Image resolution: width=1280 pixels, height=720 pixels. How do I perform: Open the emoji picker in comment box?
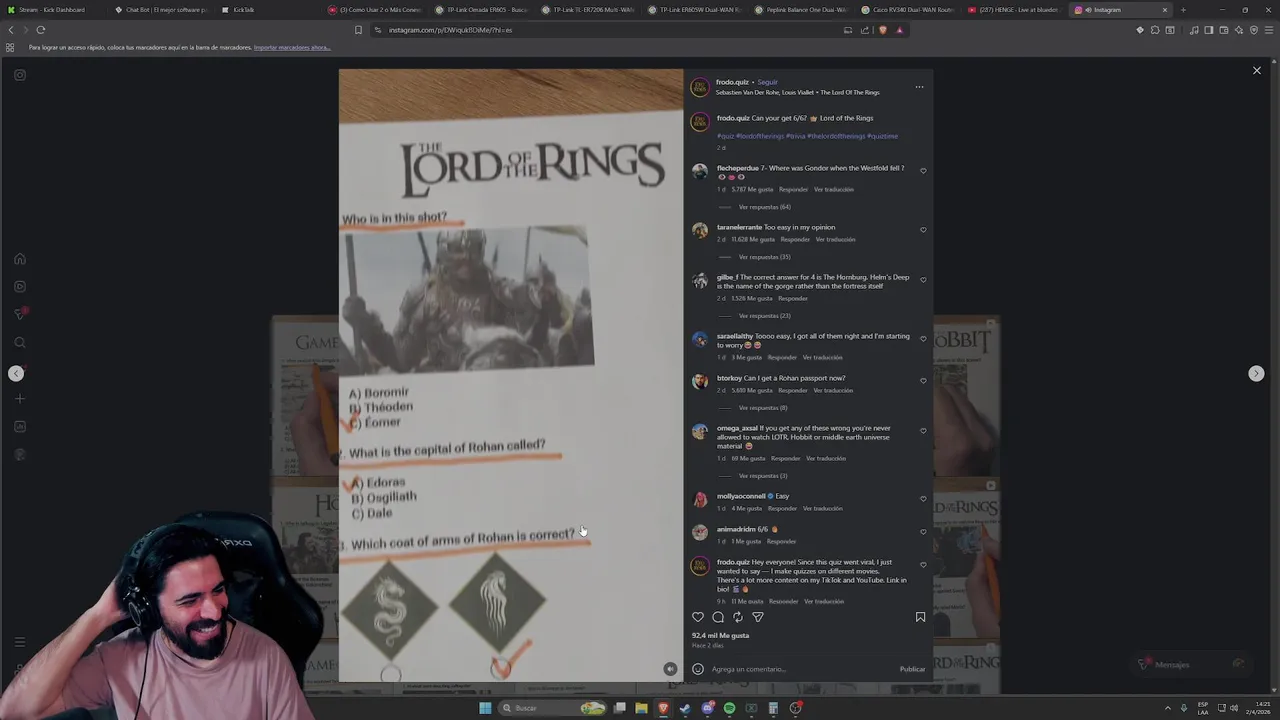[698, 669]
